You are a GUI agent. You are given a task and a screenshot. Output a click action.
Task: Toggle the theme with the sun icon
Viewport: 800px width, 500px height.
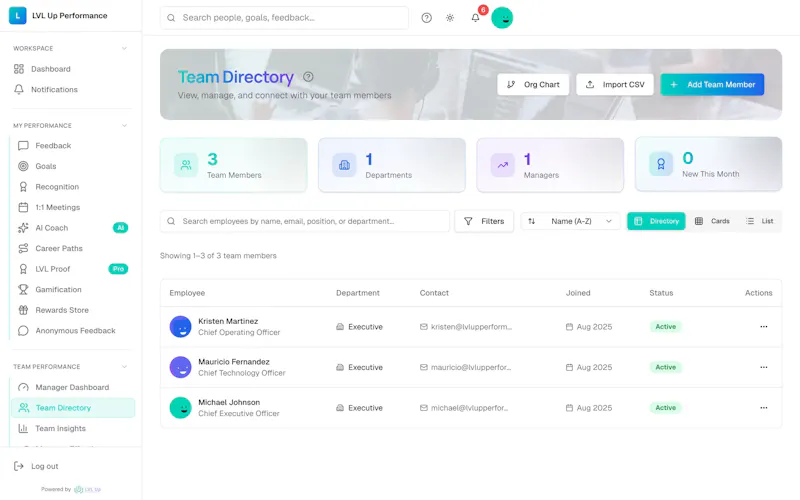pos(450,18)
